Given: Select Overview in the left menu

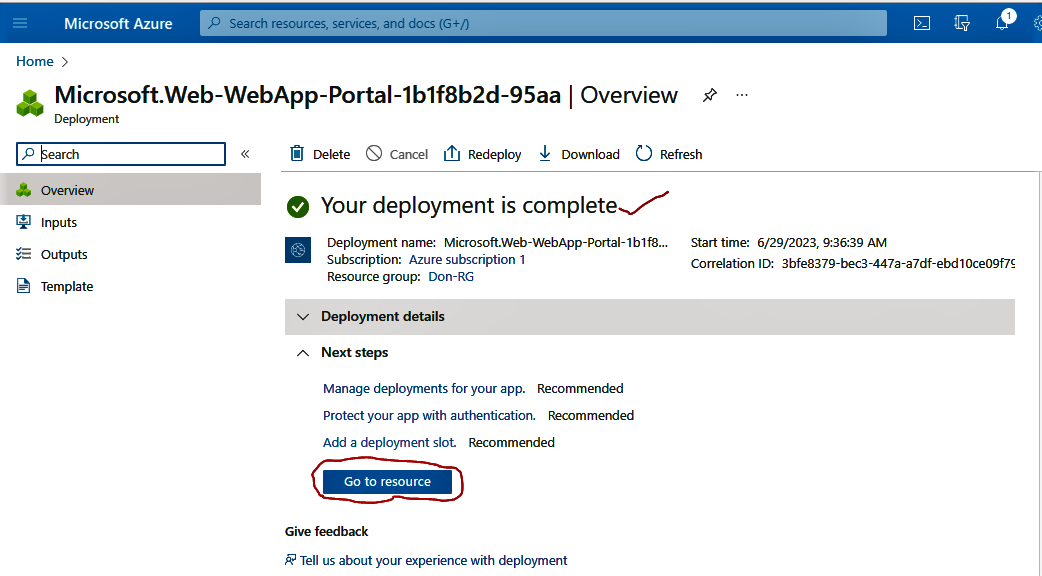Looking at the screenshot, I should point(130,190).
